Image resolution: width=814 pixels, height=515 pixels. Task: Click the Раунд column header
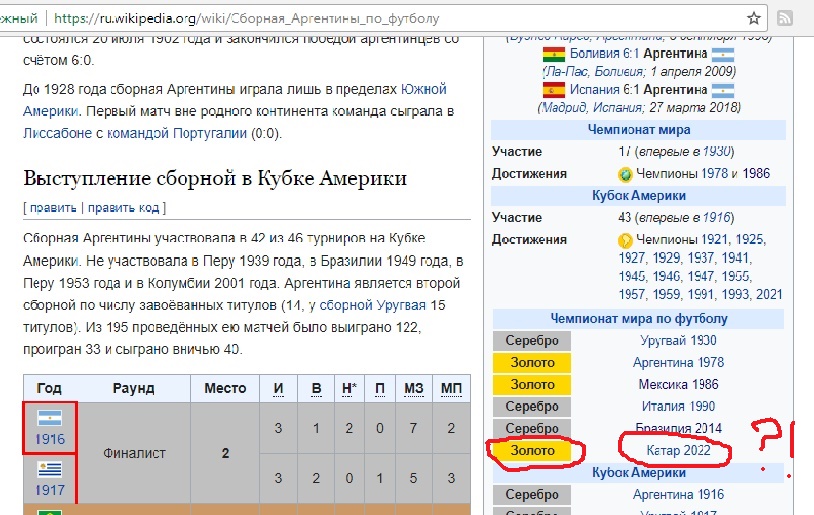[x=133, y=388]
